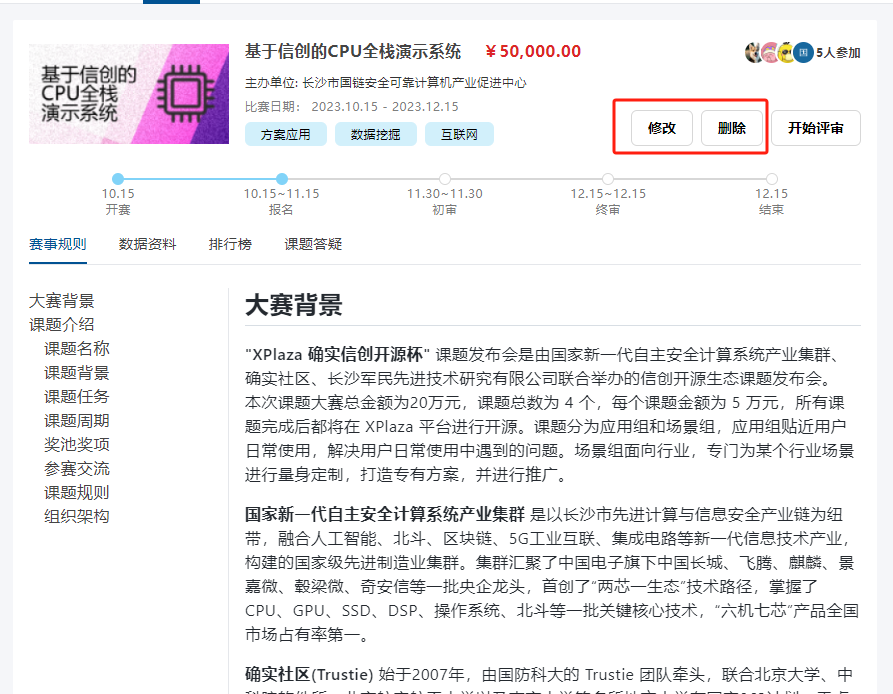Navigate to 奖池奖项 in the sidebar
This screenshot has height=694, width=893.
click(x=77, y=444)
